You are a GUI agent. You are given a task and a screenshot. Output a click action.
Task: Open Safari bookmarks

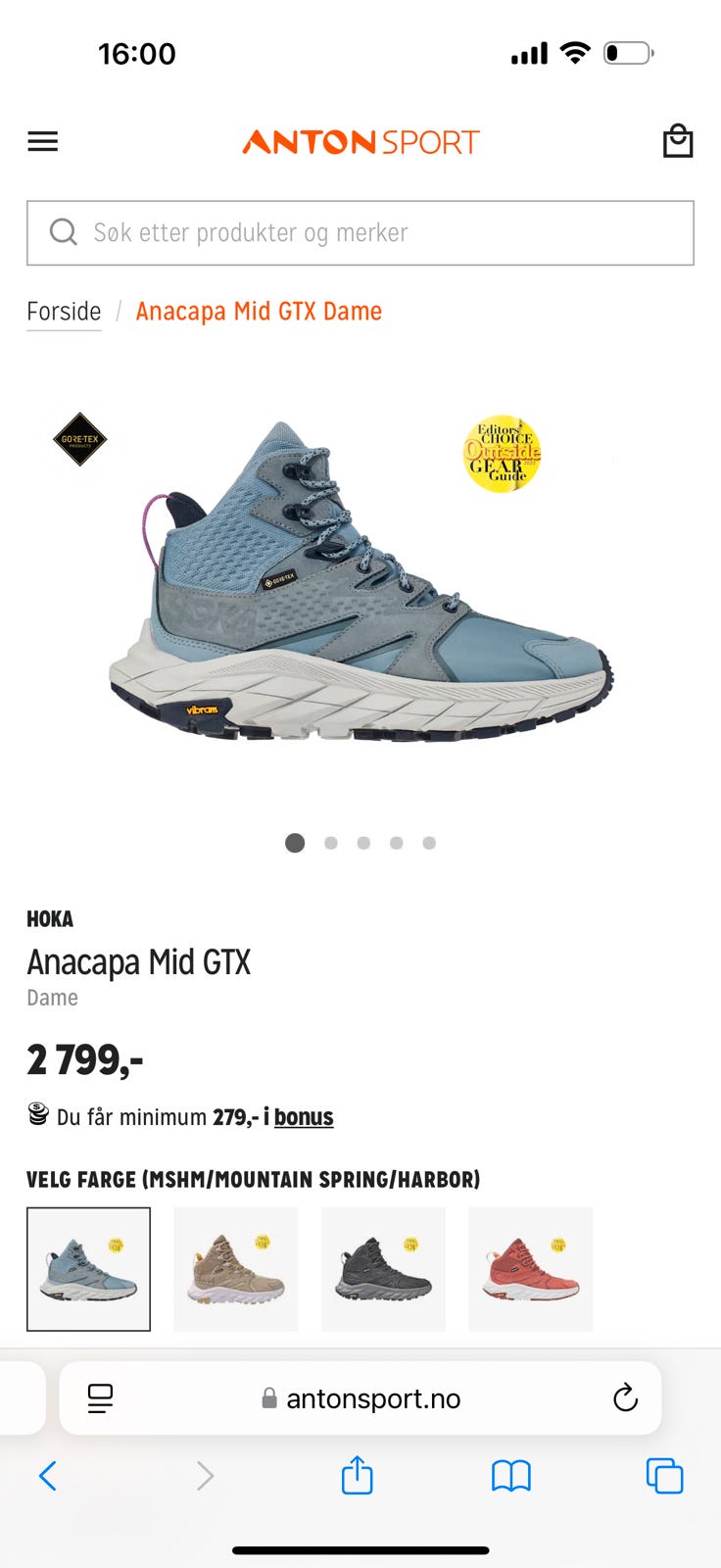[x=511, y=1475]
